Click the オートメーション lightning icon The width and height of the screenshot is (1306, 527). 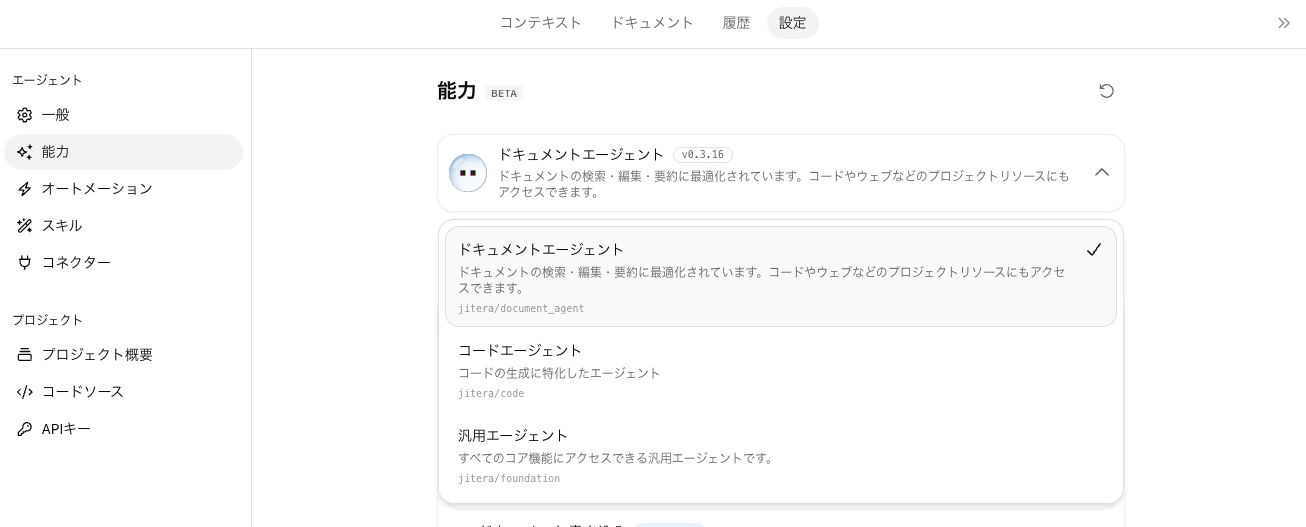point(25,189)
